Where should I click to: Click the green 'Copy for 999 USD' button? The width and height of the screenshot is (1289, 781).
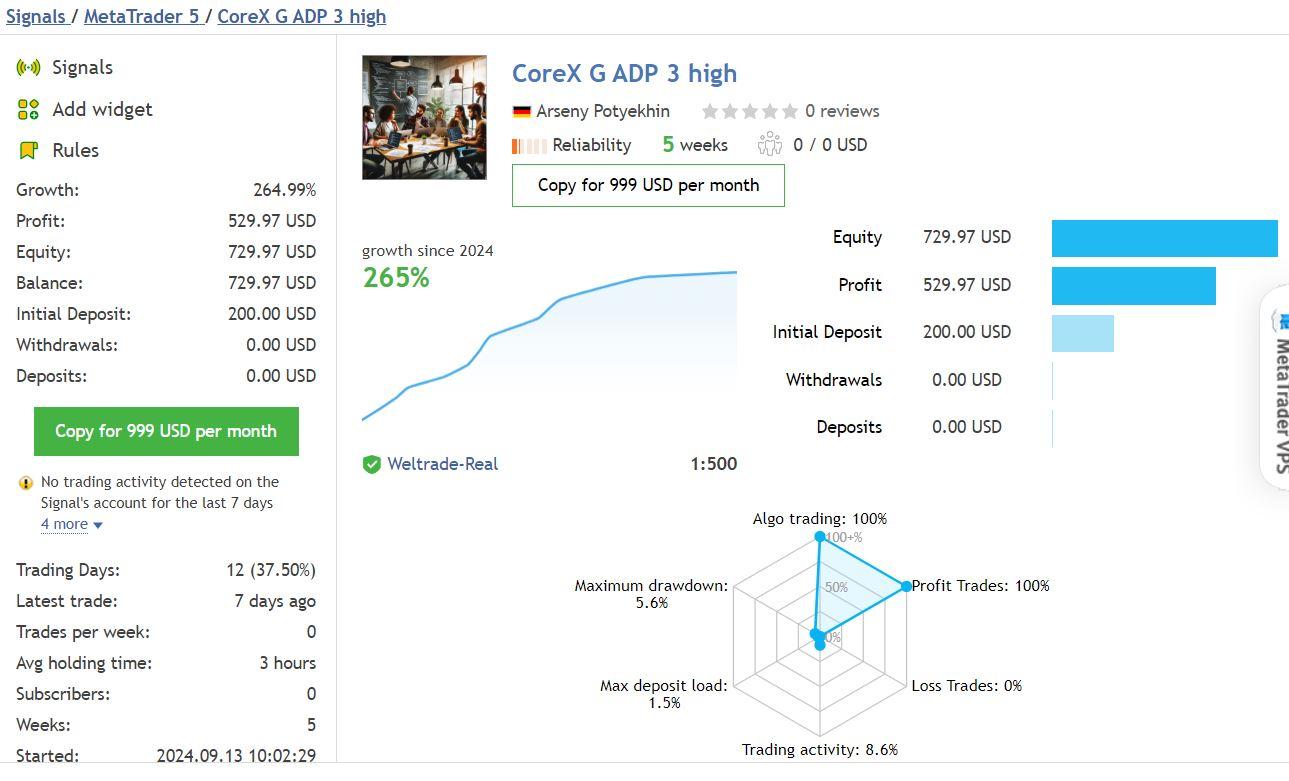click(166, 431)
